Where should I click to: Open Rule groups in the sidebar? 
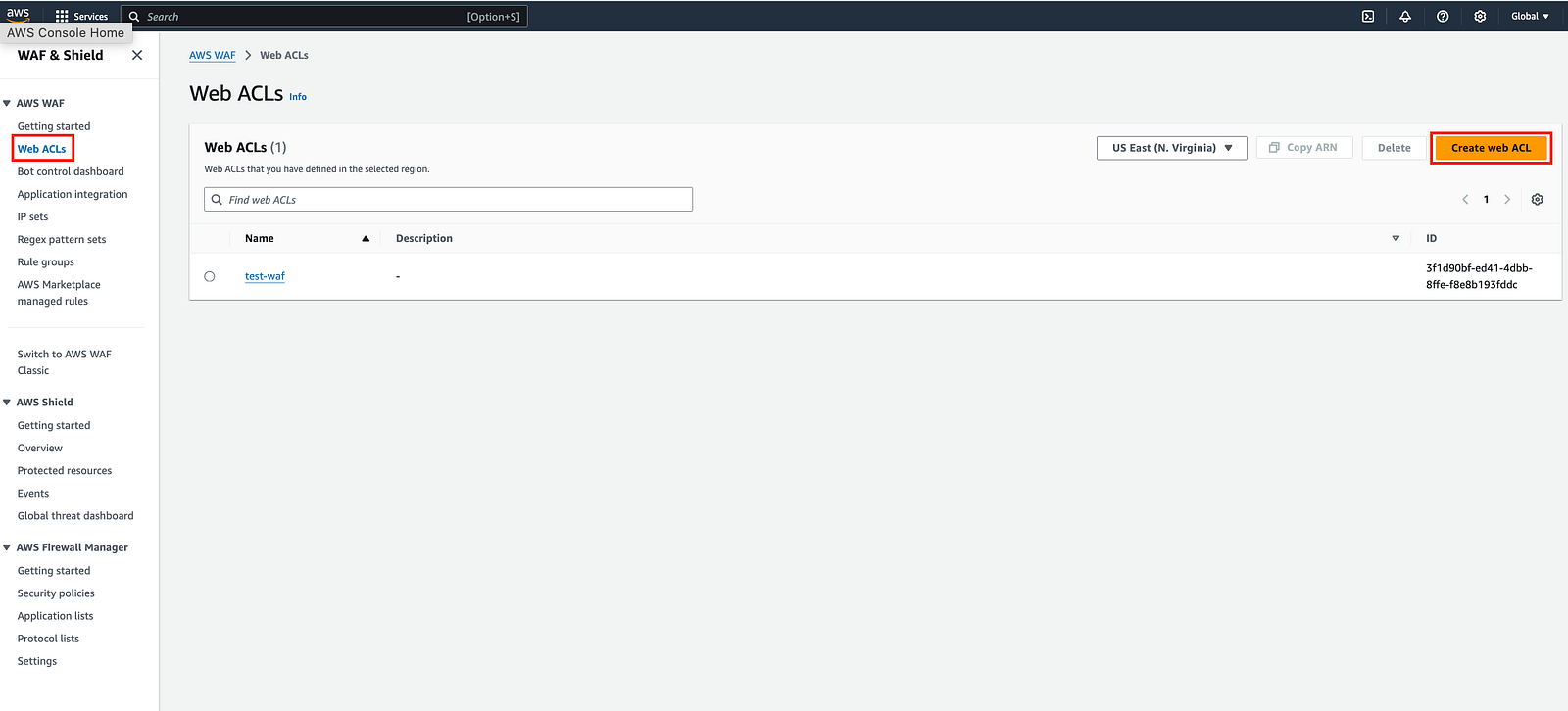click(x=46, y=262)
